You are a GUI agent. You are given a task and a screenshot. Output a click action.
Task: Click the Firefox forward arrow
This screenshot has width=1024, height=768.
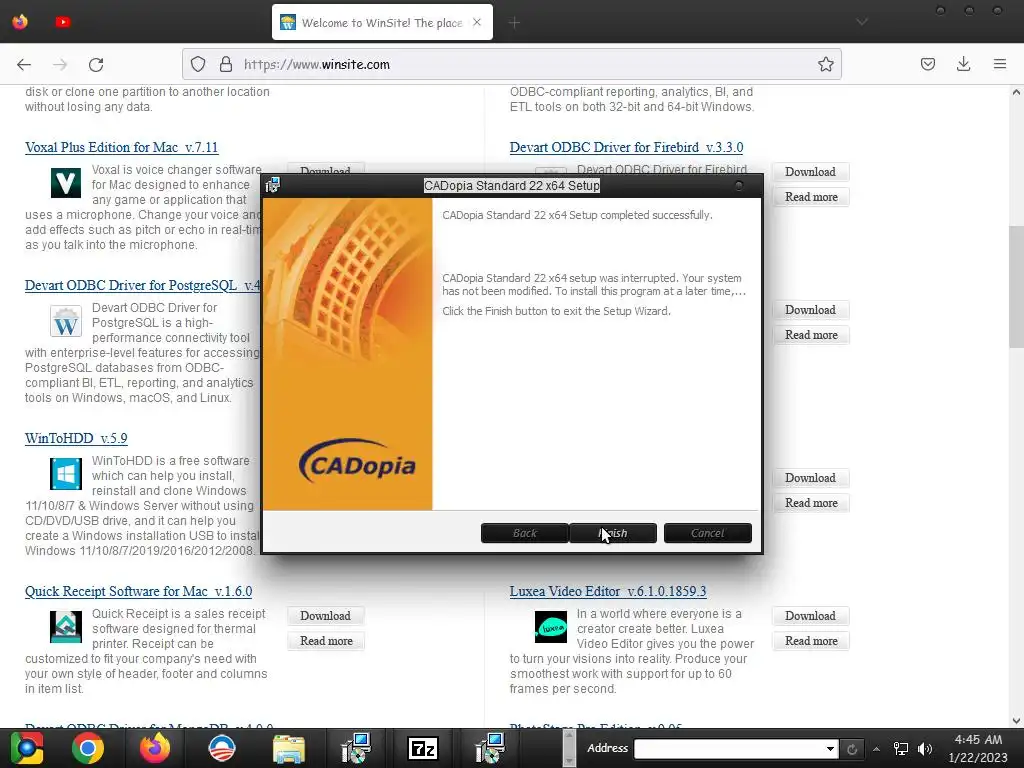click(x=60, y=64)
